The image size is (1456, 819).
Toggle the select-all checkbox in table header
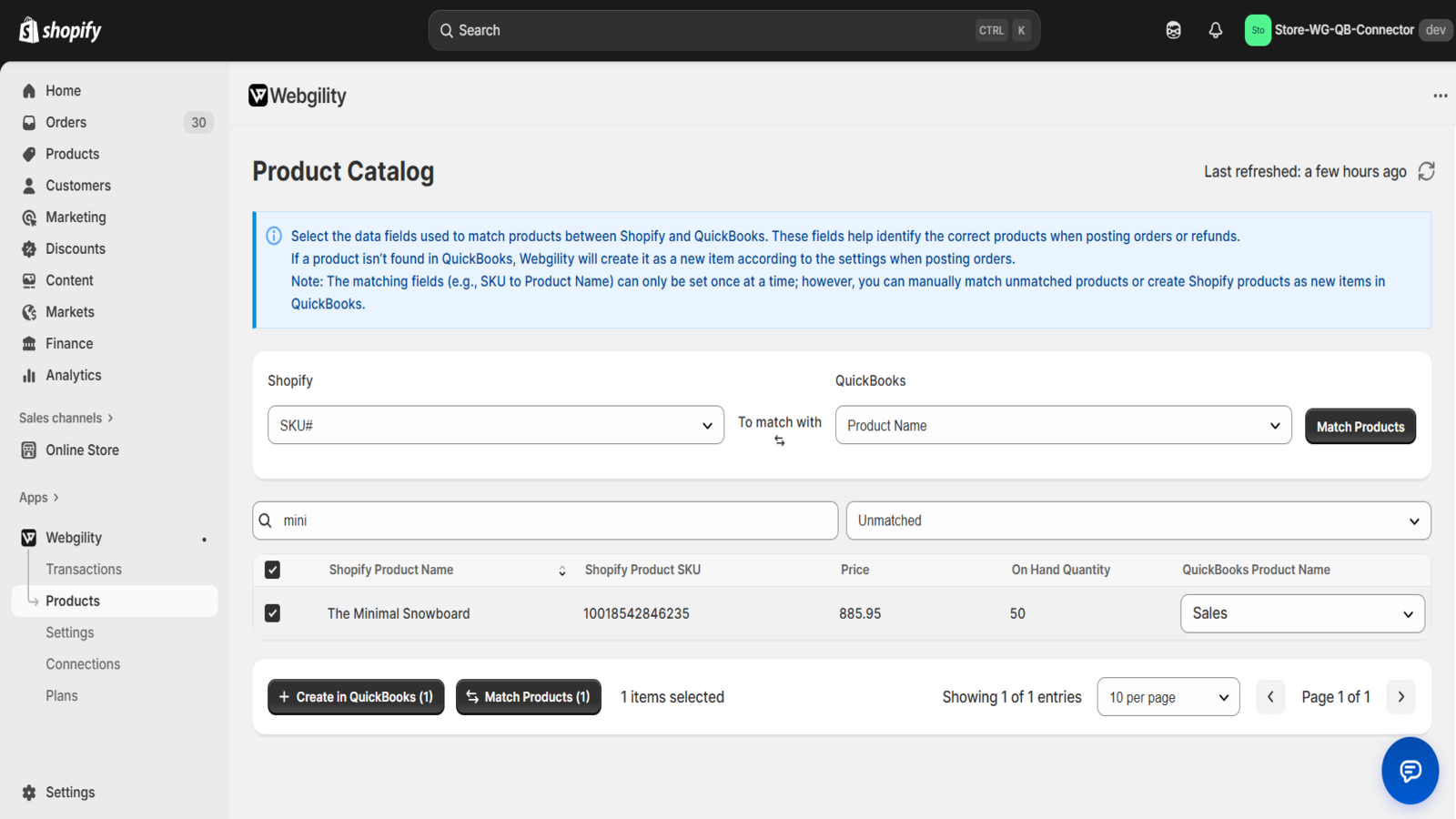pos(272,570)
